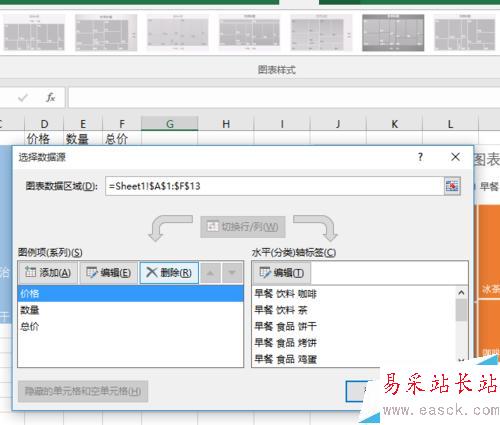
Task: Select column H header
Action: 226,124
